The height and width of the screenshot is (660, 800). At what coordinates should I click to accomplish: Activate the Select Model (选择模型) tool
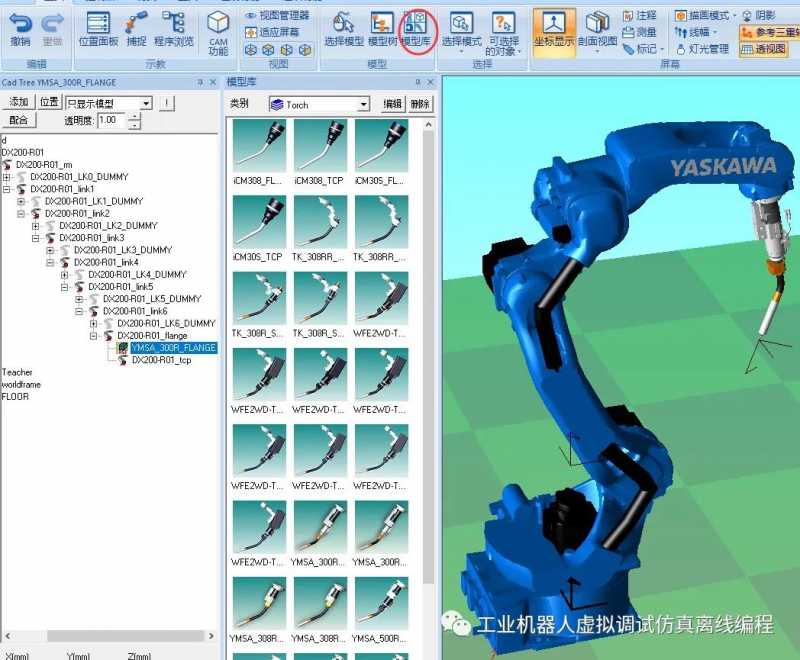pyautogui.click(x=344, y=29)
